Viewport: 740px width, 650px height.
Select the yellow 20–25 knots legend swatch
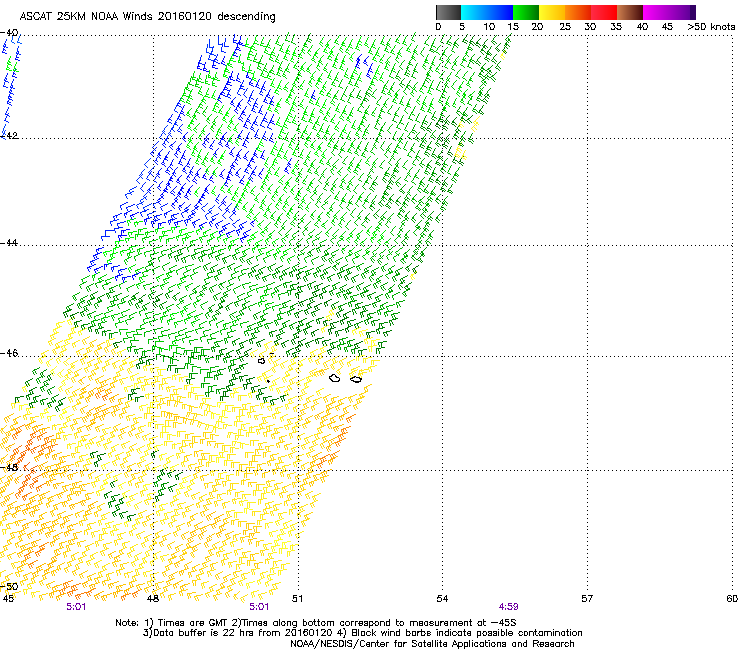tap(552, 12)
